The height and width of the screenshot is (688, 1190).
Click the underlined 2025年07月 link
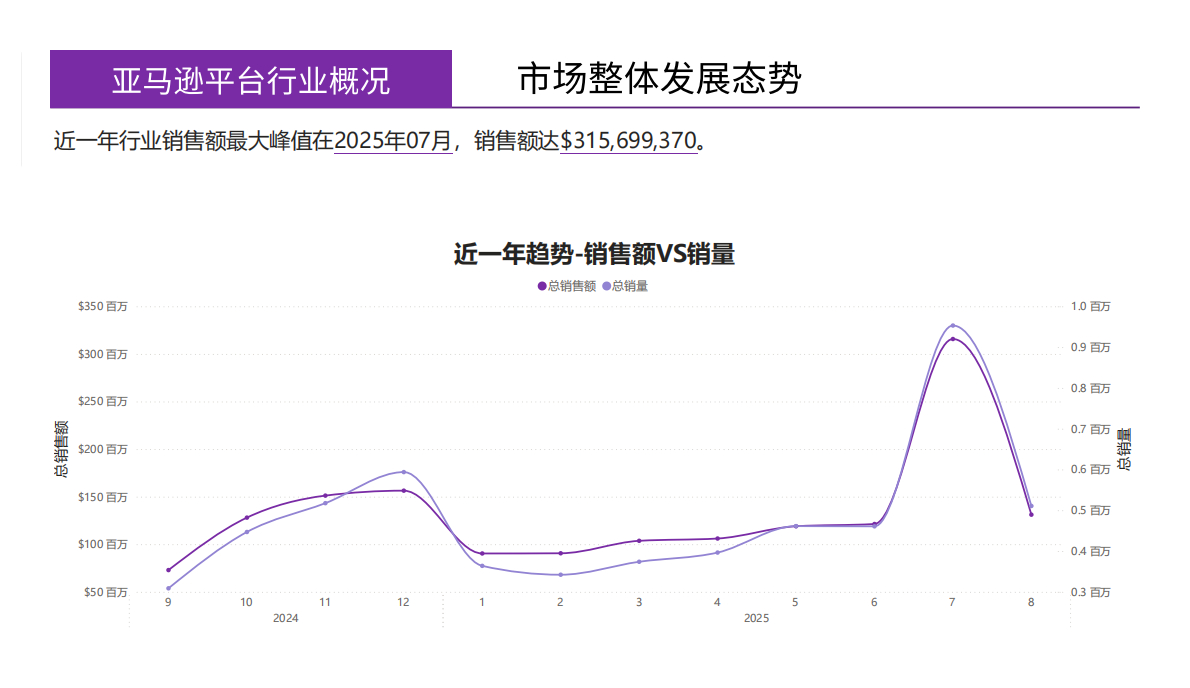tap(390, 140)
